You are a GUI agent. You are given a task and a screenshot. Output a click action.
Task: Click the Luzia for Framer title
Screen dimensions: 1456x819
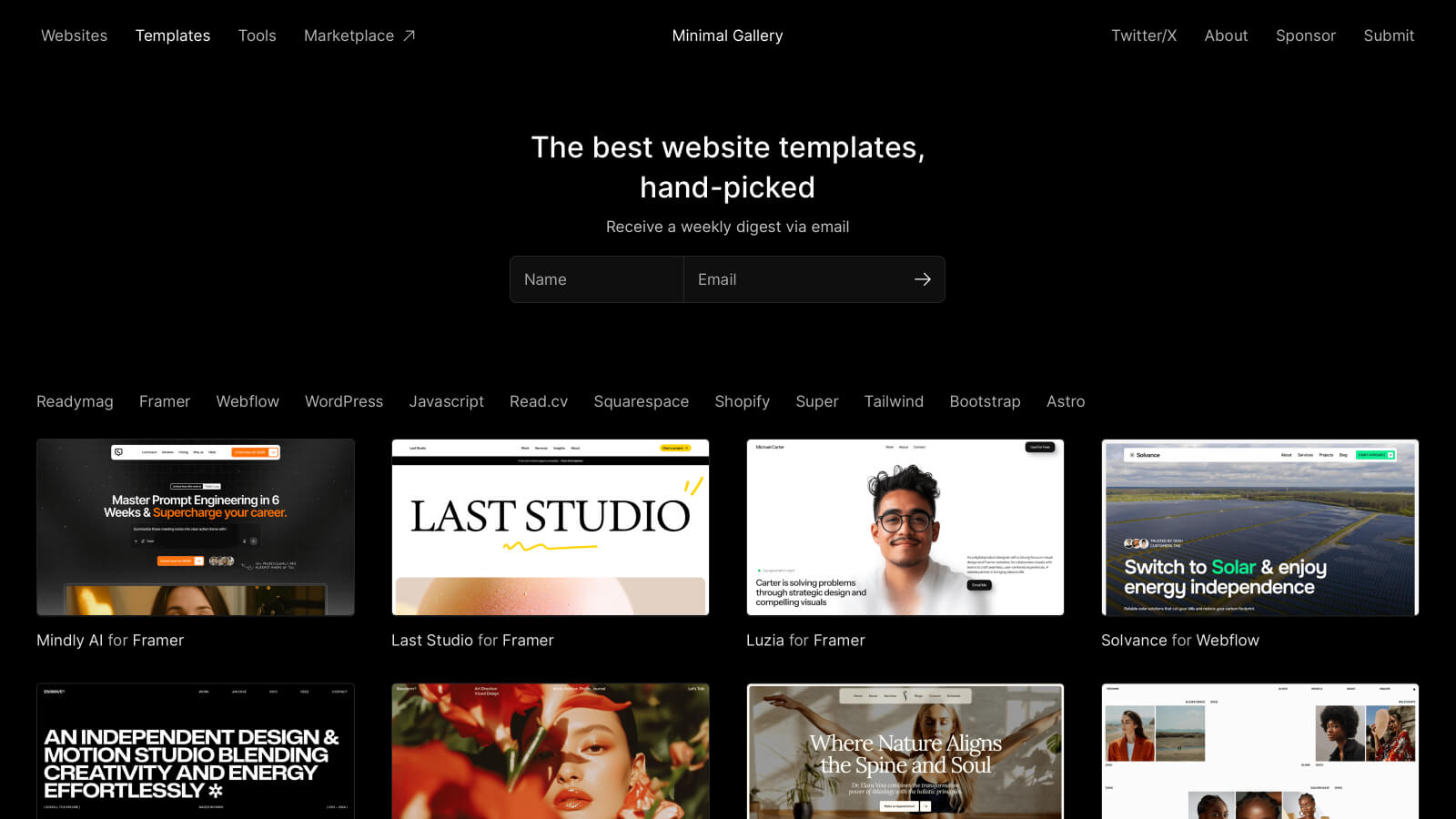(x=805, y=640)
